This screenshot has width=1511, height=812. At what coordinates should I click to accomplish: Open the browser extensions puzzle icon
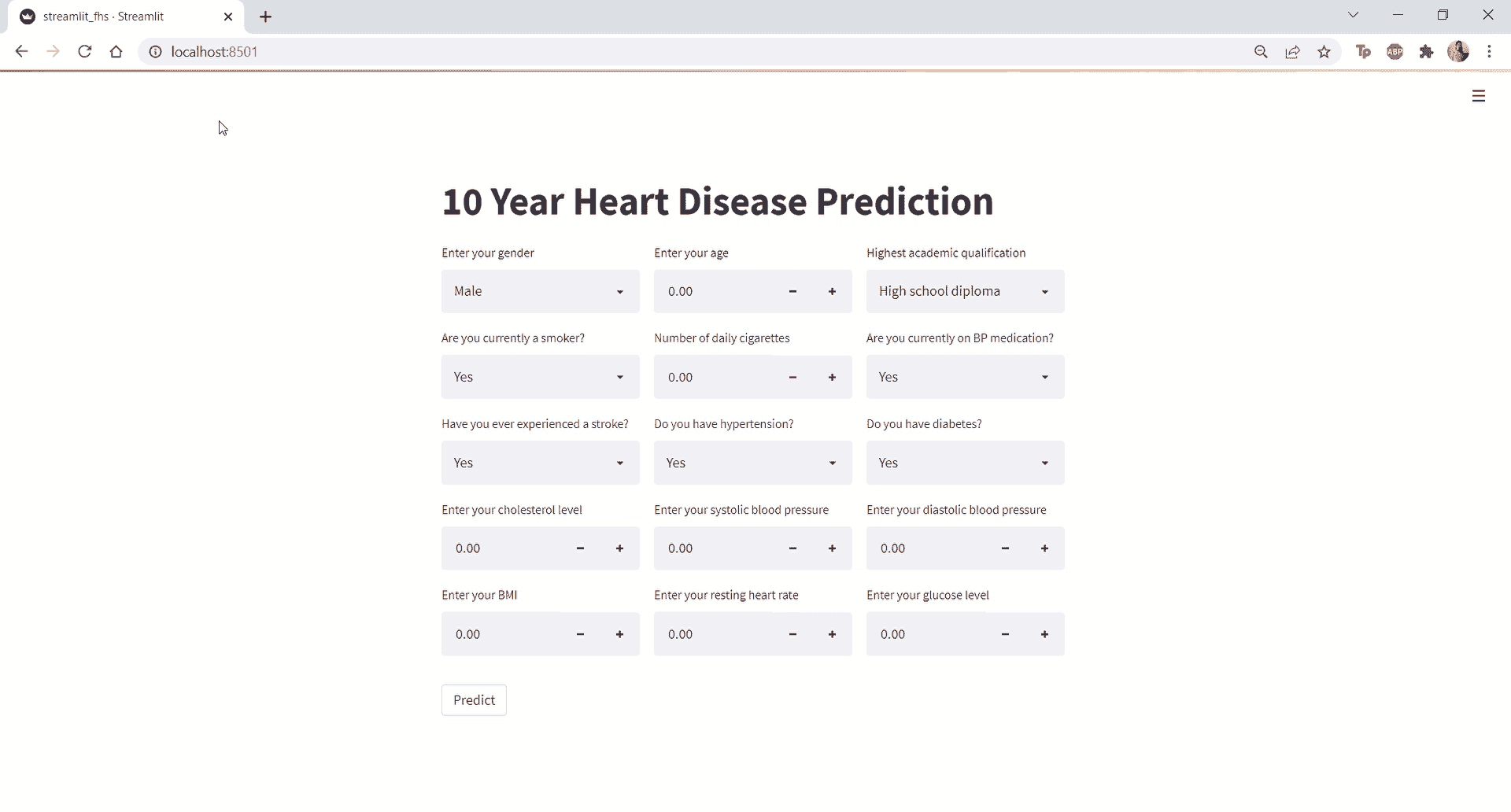[1427, 52]
